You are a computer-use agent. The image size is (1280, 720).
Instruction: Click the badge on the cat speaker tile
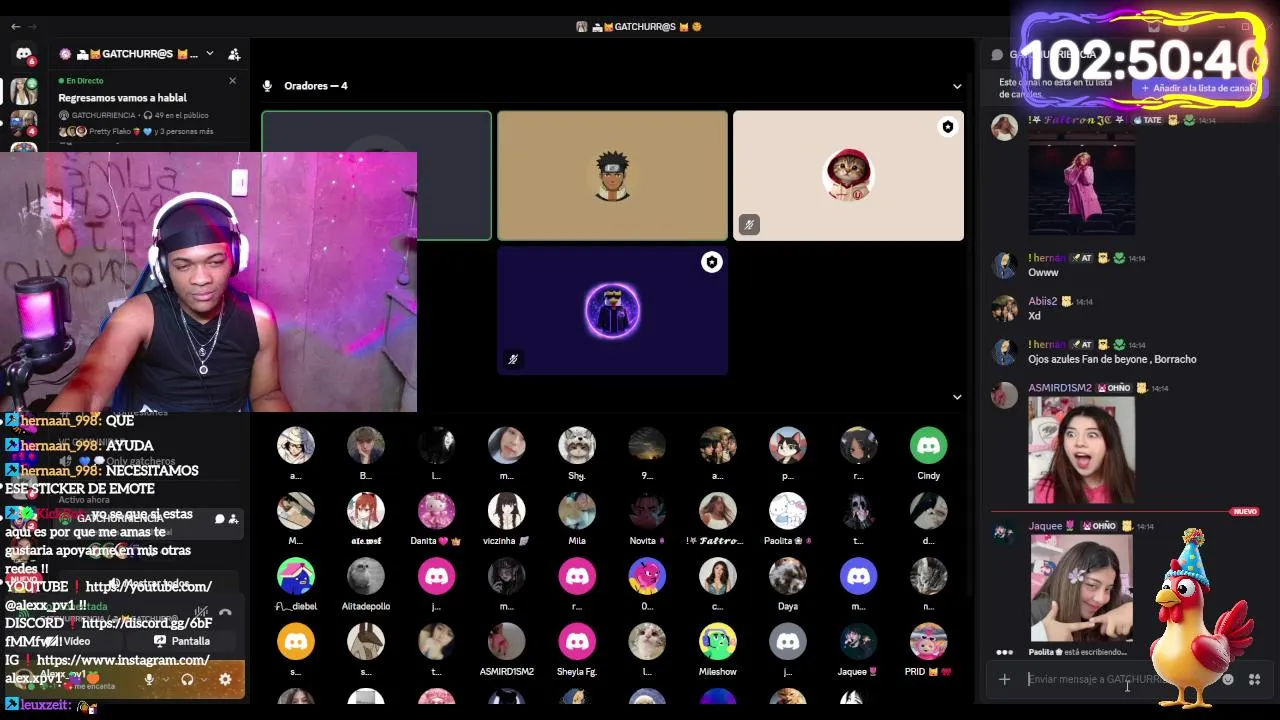947,127
